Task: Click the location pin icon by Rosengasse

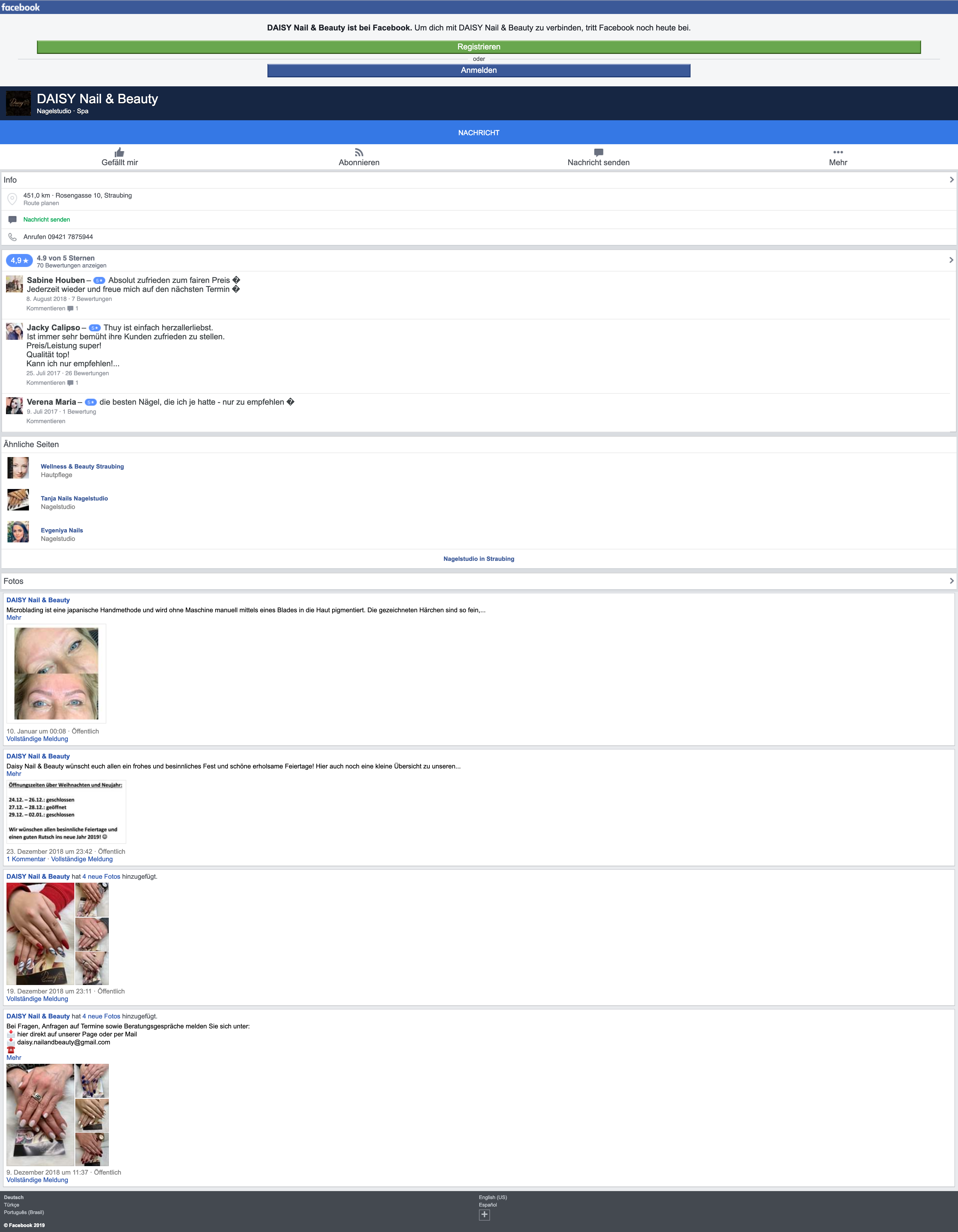Action: click(x=12, y=199)
